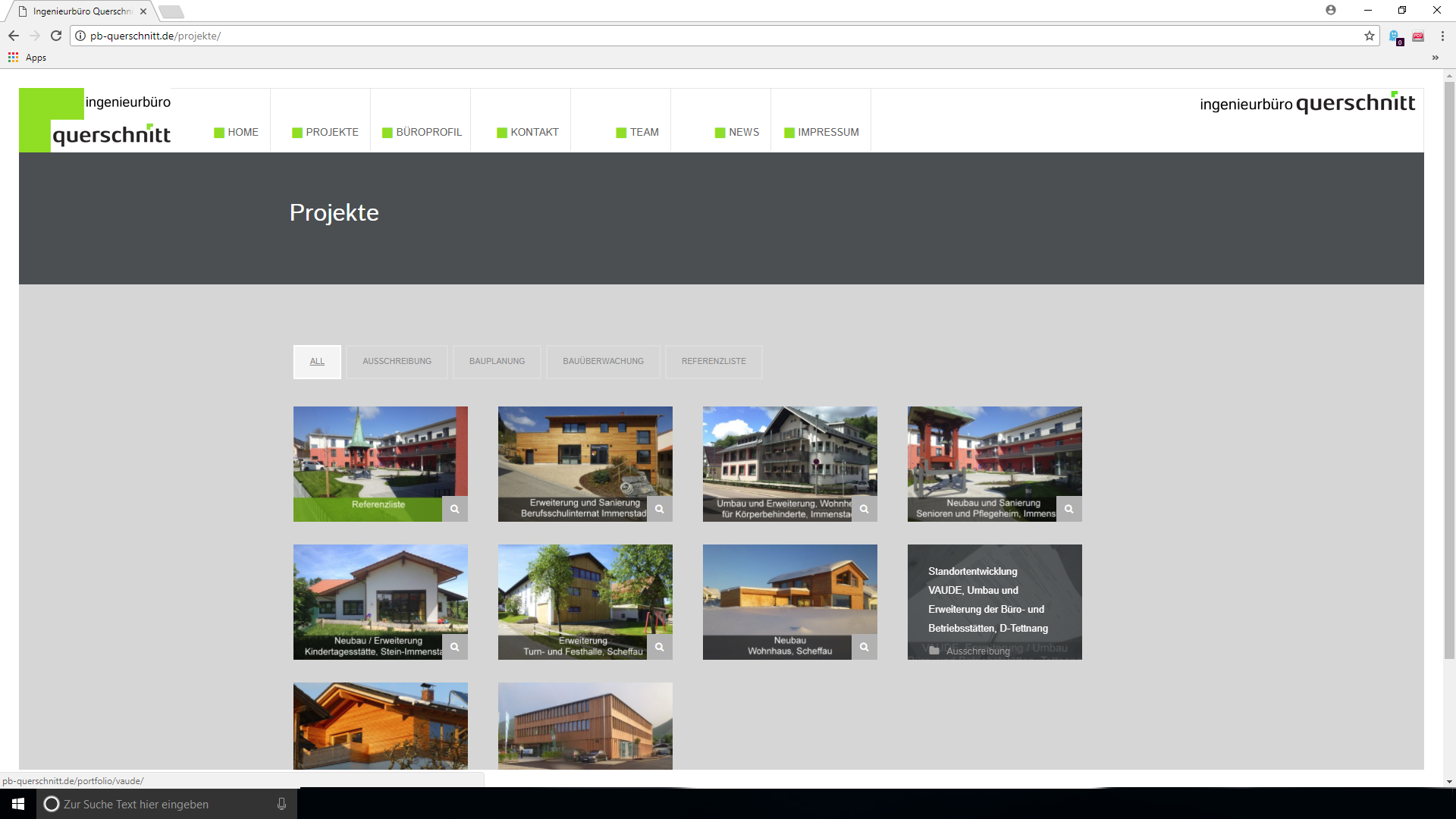Click the magnifier icon on Referenzliste thumbnail

click(x=455, y=509)
